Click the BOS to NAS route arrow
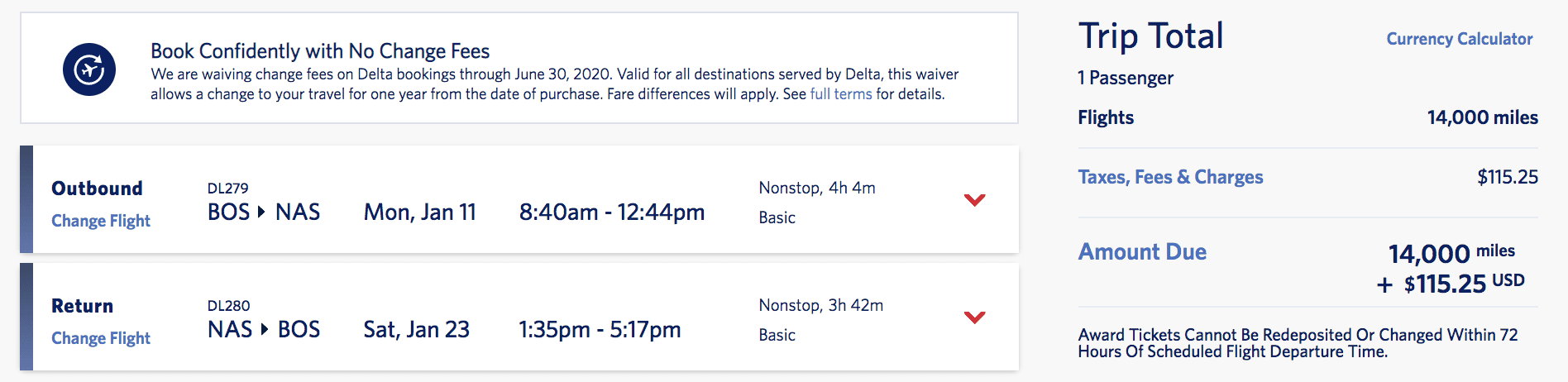Viewport: 1568px width, 382px height. tap(261, 212)
